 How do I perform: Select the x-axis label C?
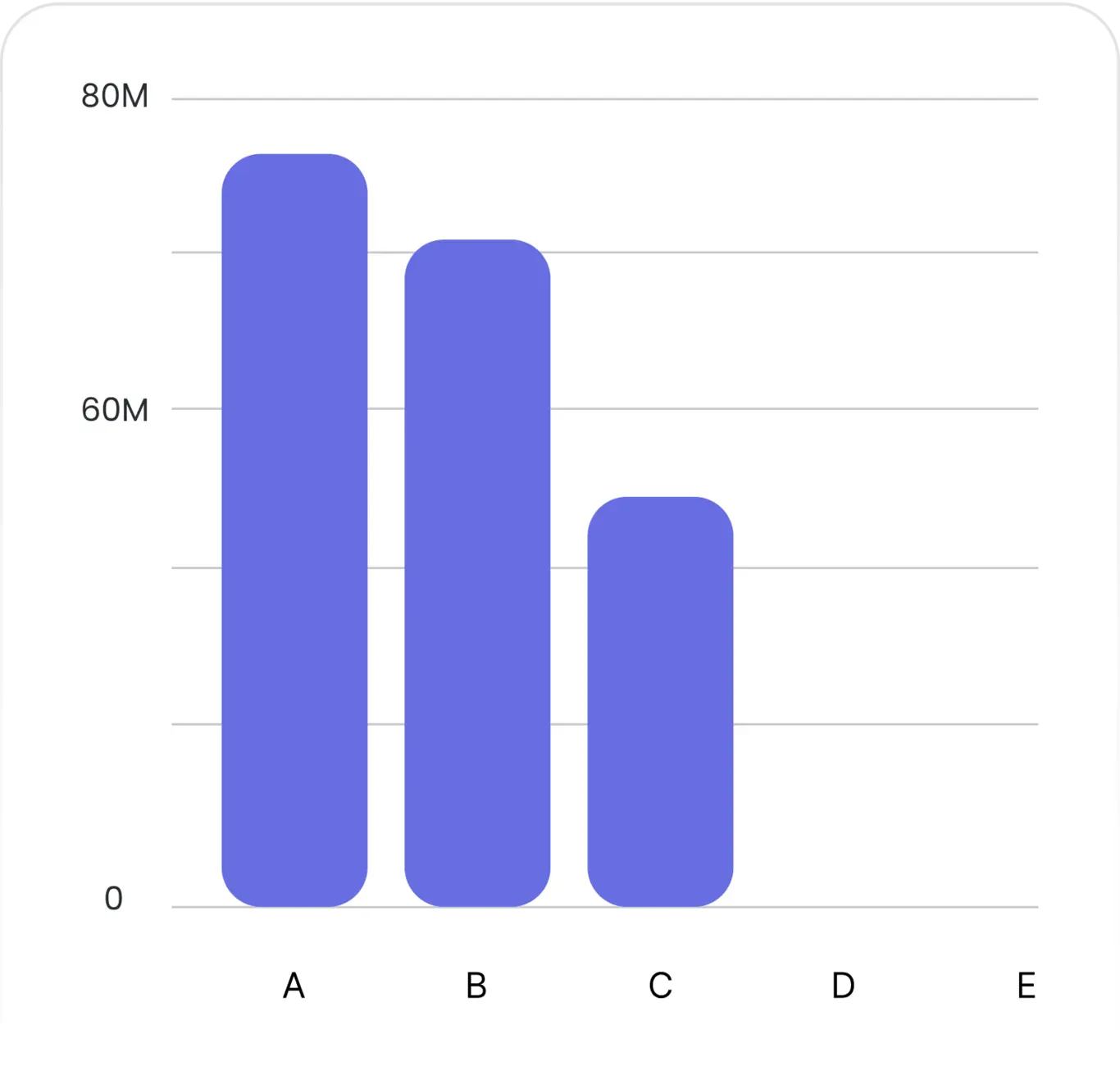coord(660,985)
